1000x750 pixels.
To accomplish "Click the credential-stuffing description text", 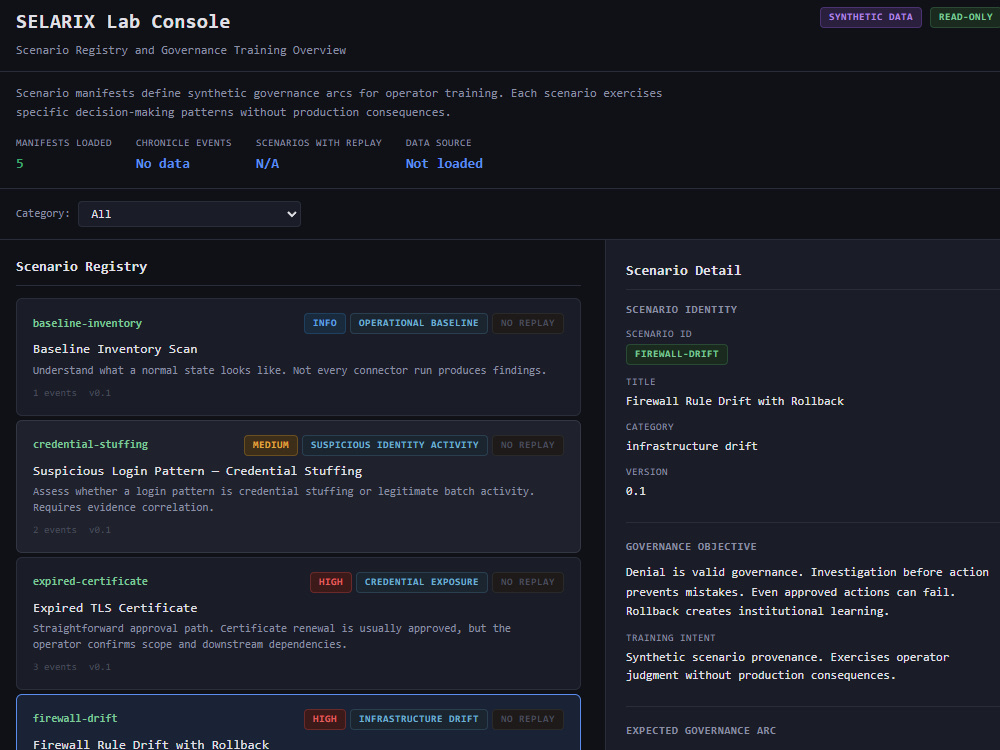I will [x=284, y=499].
